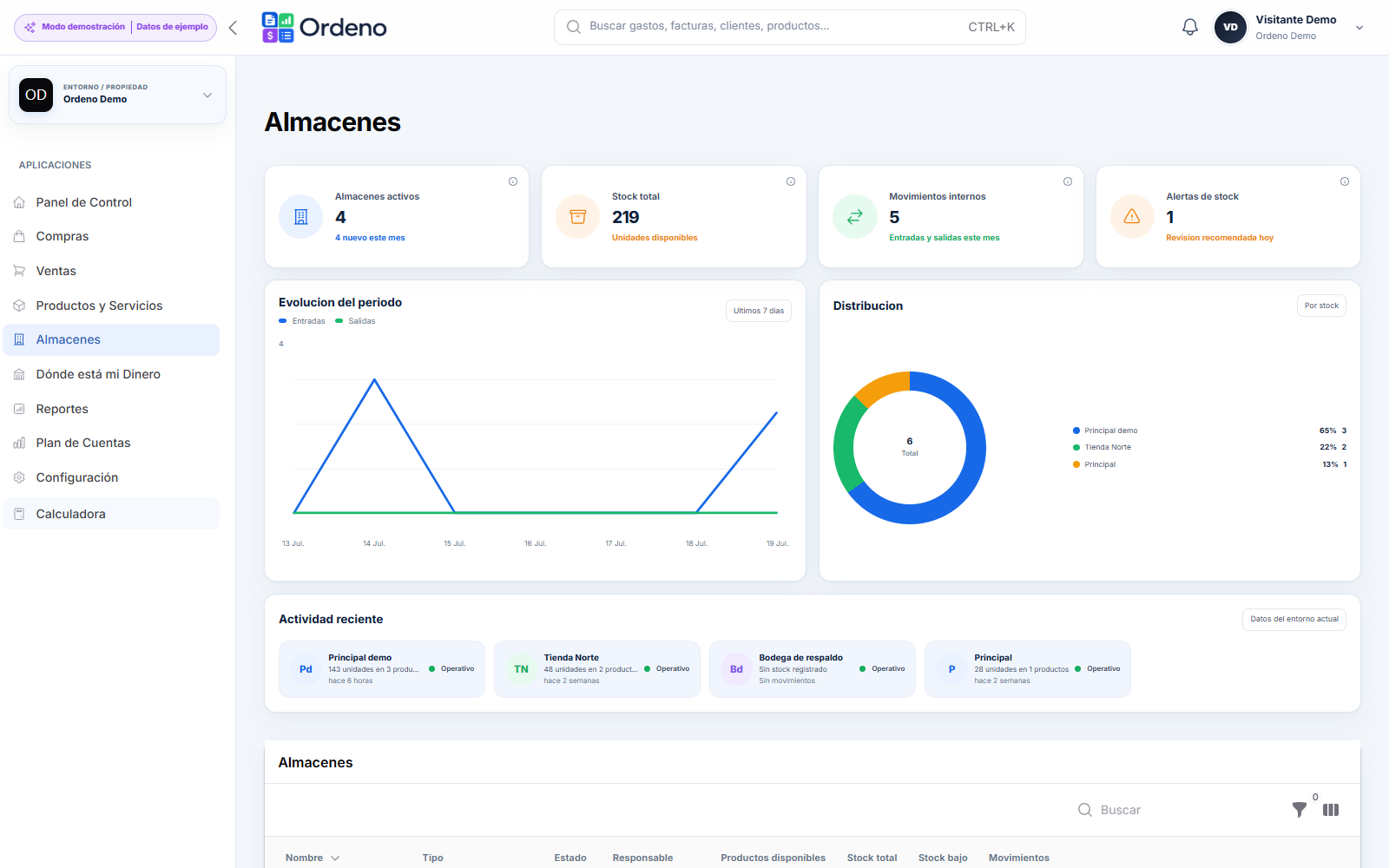Click the Datos de ejemplo label
The height and width of the screenshot is (868, 1389).
172,27
